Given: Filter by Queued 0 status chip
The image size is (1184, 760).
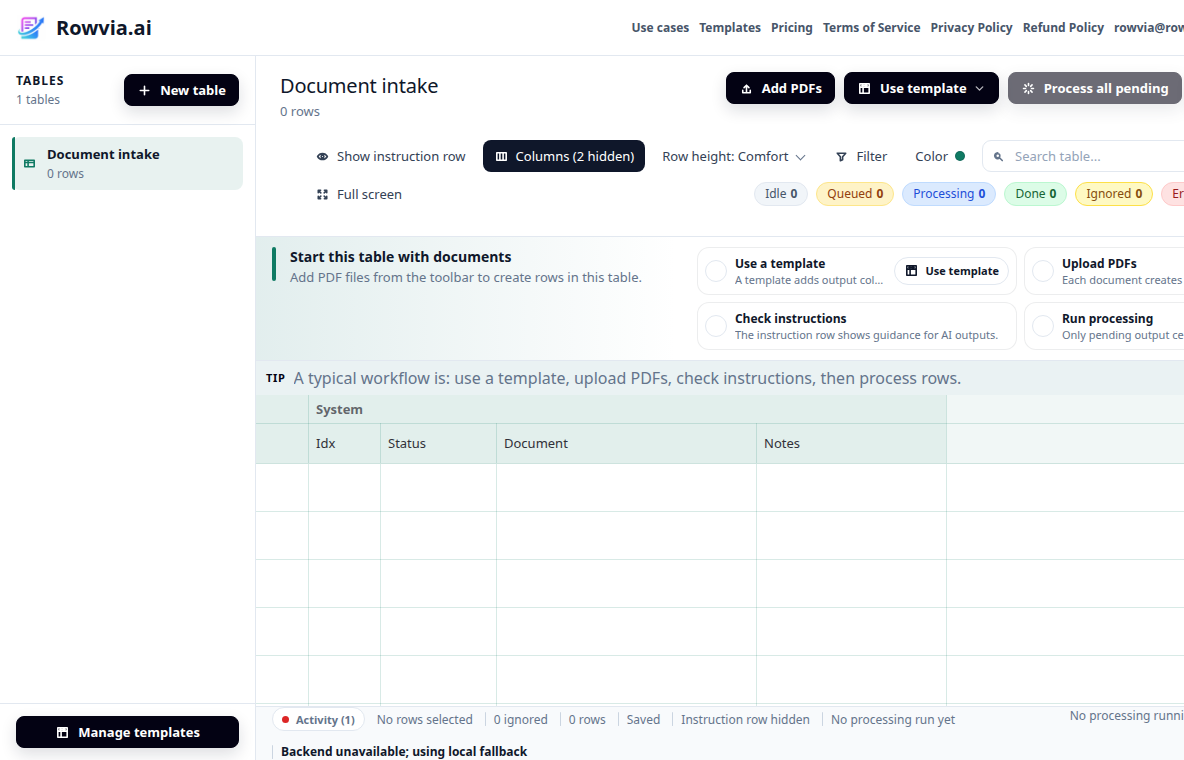Looking at the screenshot, I should click(855, 194).
